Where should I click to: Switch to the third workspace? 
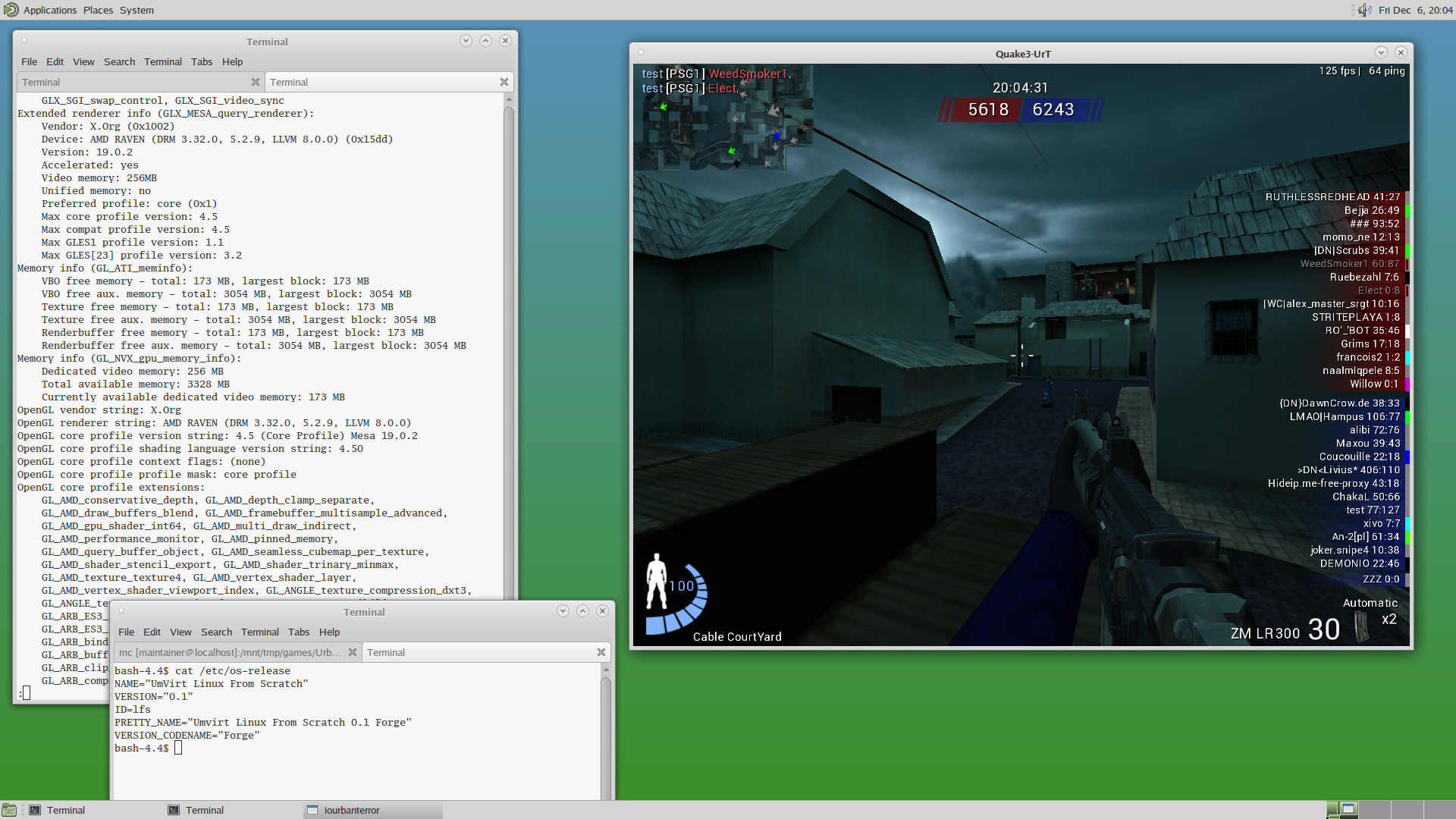(1408, 810)
